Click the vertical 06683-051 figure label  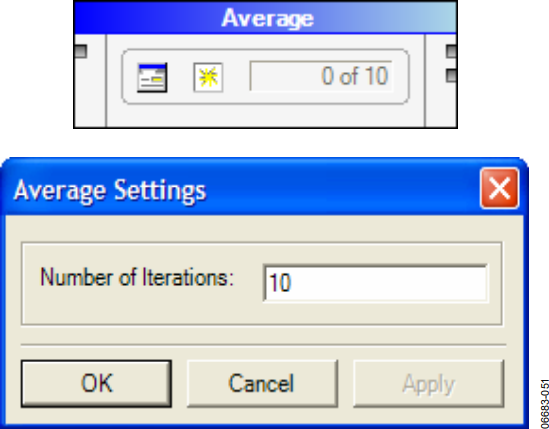click(544, 403)
